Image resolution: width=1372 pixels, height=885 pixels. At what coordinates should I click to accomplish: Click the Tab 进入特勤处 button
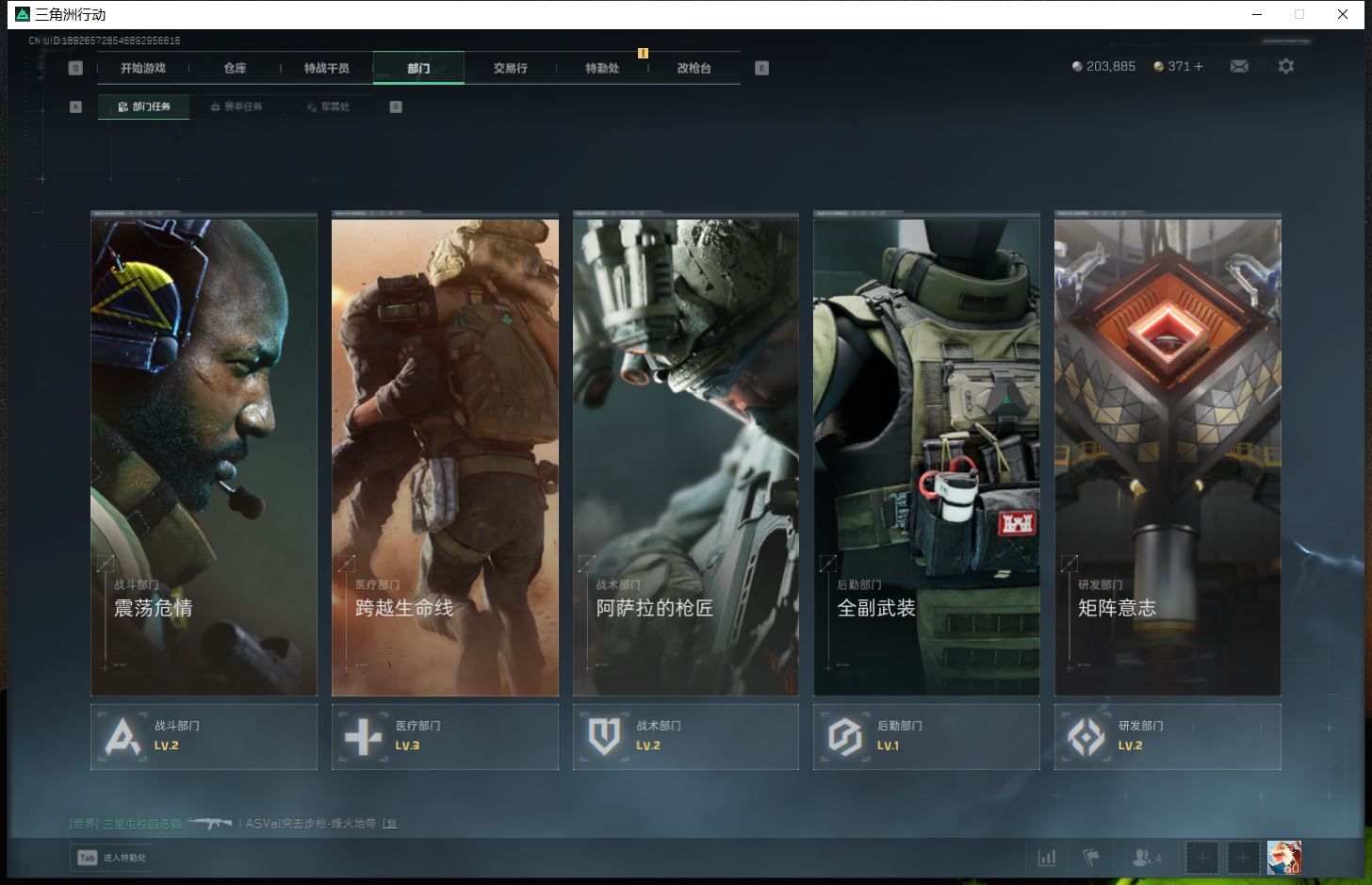[113, 858]
